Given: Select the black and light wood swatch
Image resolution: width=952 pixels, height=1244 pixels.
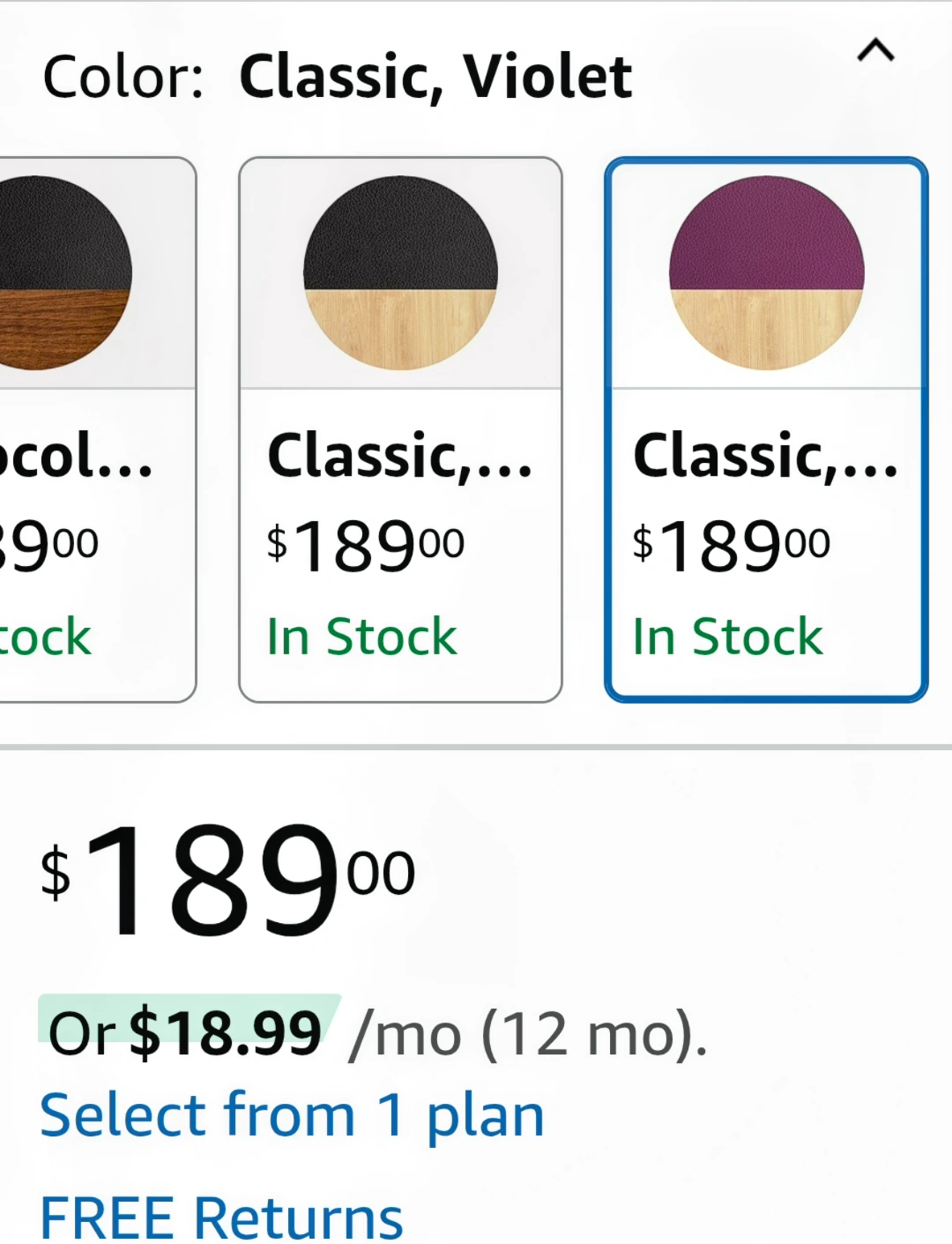Looking at the screenshot, I should (400, 273).
